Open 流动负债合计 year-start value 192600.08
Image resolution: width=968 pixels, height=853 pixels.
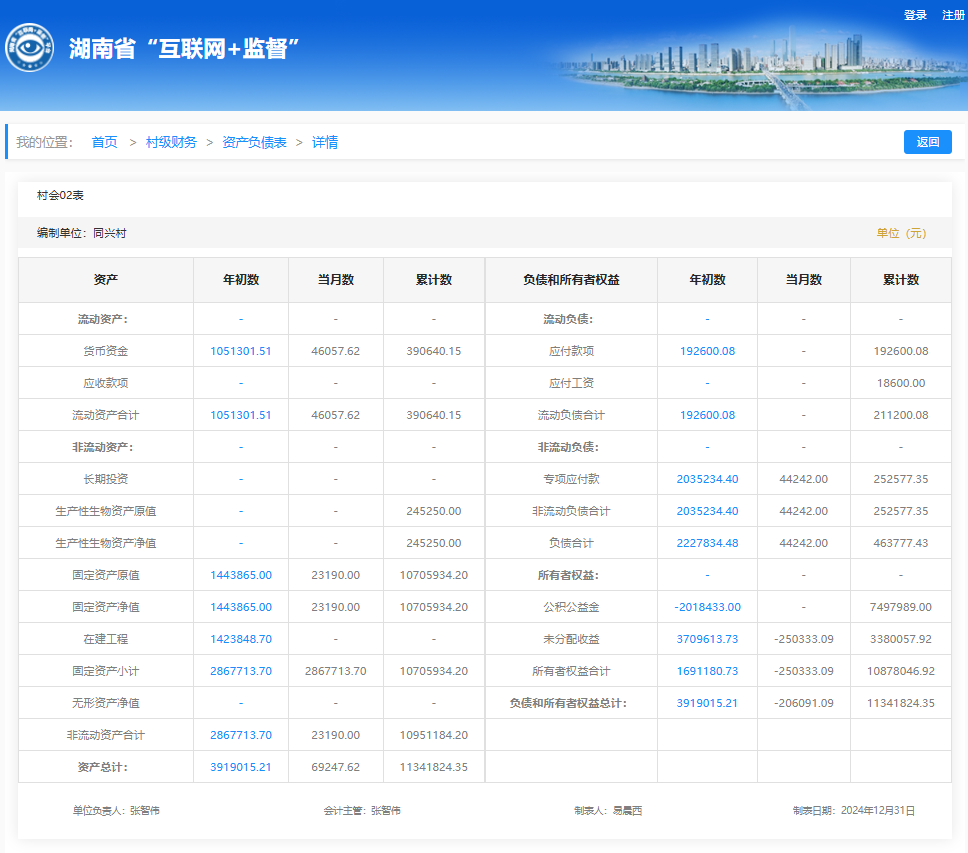coord(707,415)
